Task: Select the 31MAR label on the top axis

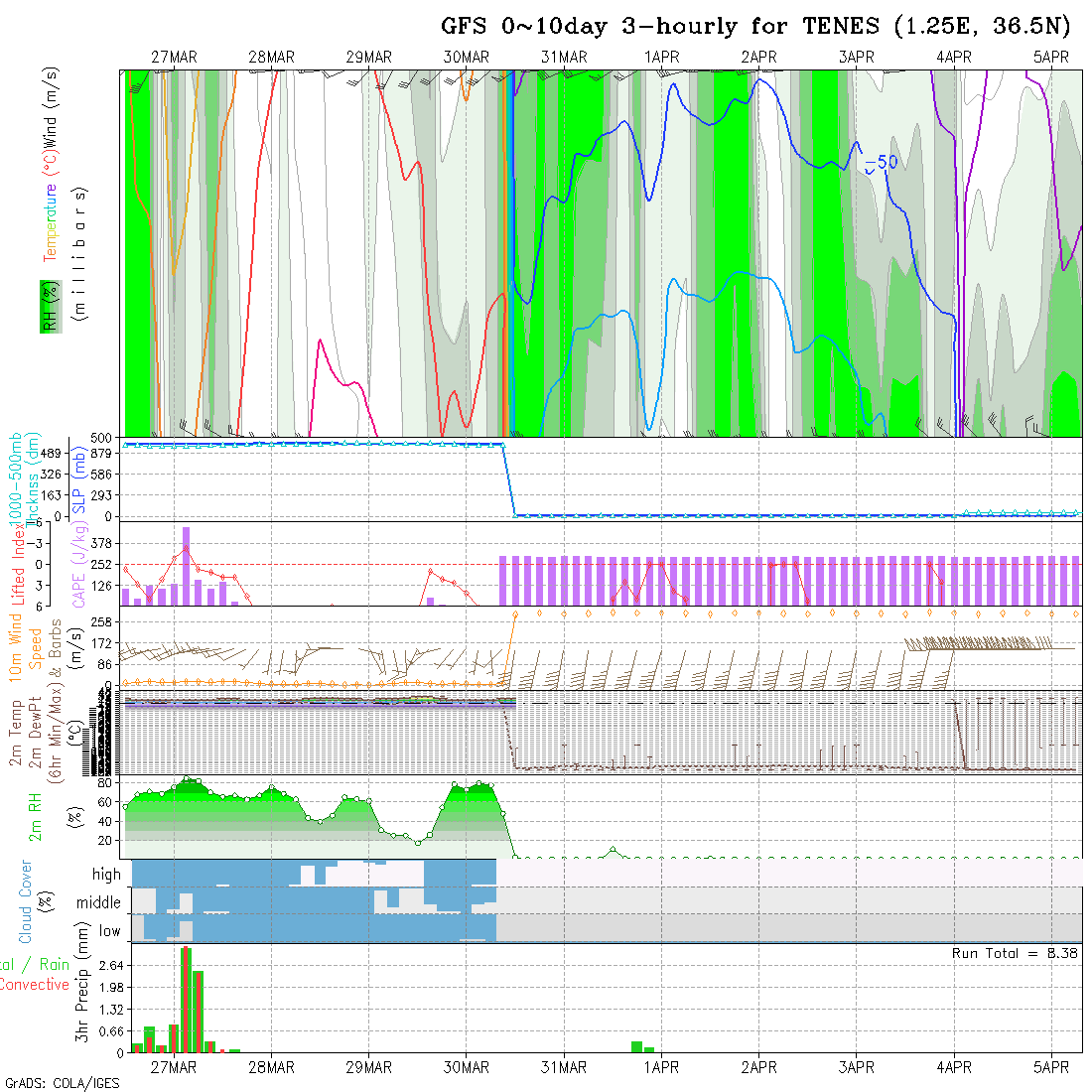Action: [x=564, y=58]
